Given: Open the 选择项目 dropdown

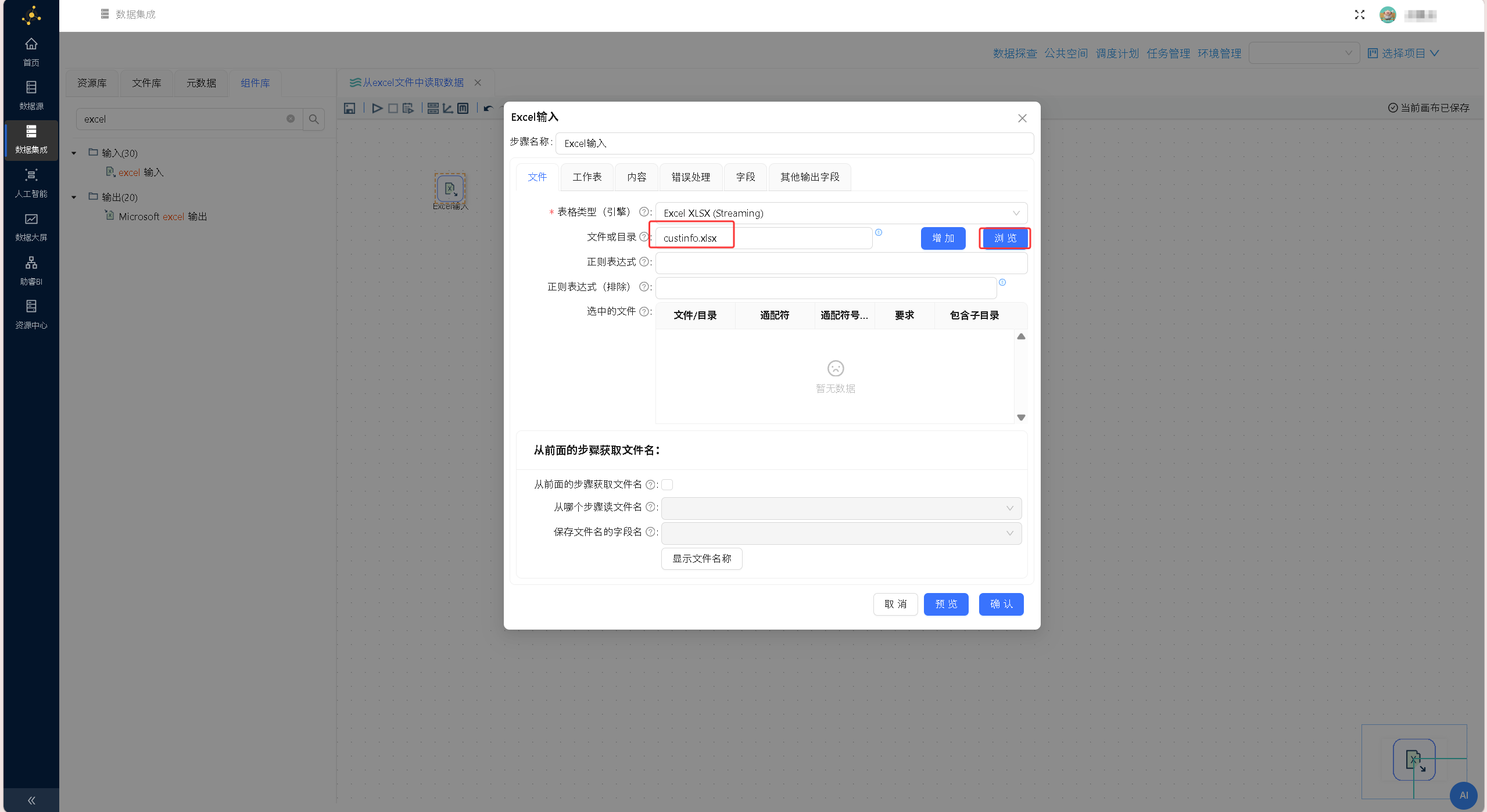Looking at the screenshot, I should tap(1403, 53).
